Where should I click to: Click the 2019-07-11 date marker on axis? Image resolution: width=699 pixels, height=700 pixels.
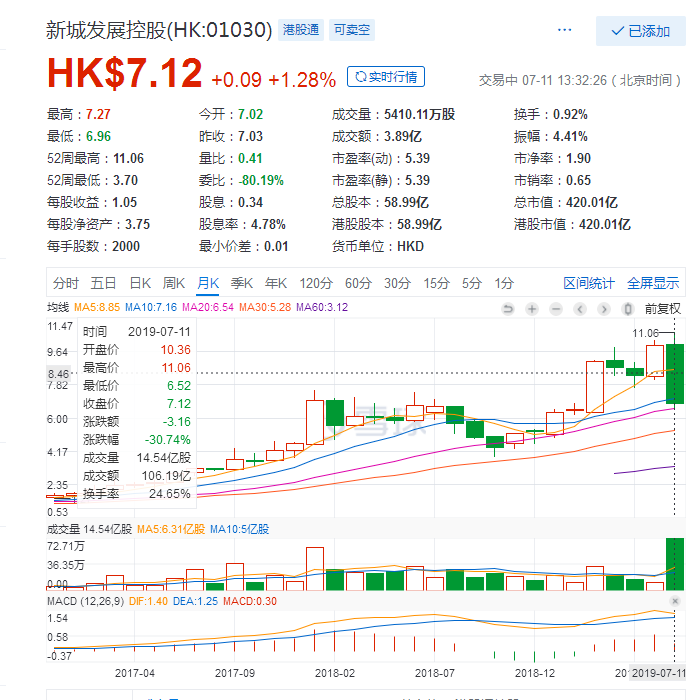[659, 673]
